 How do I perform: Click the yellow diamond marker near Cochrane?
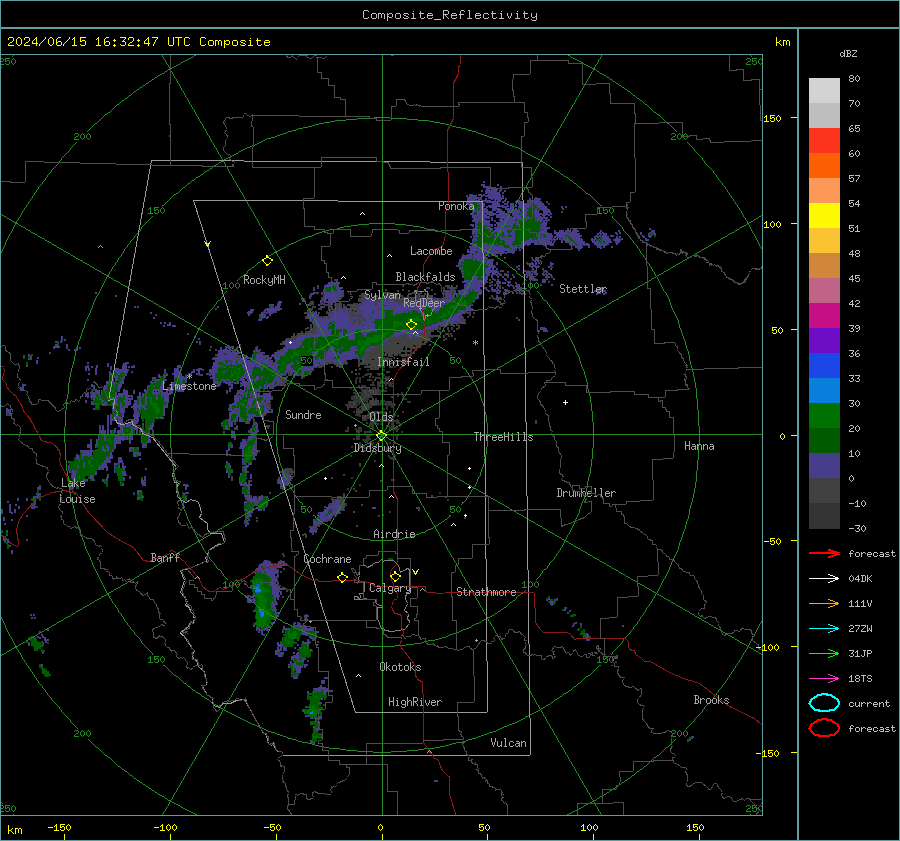[x=342, y=577]
